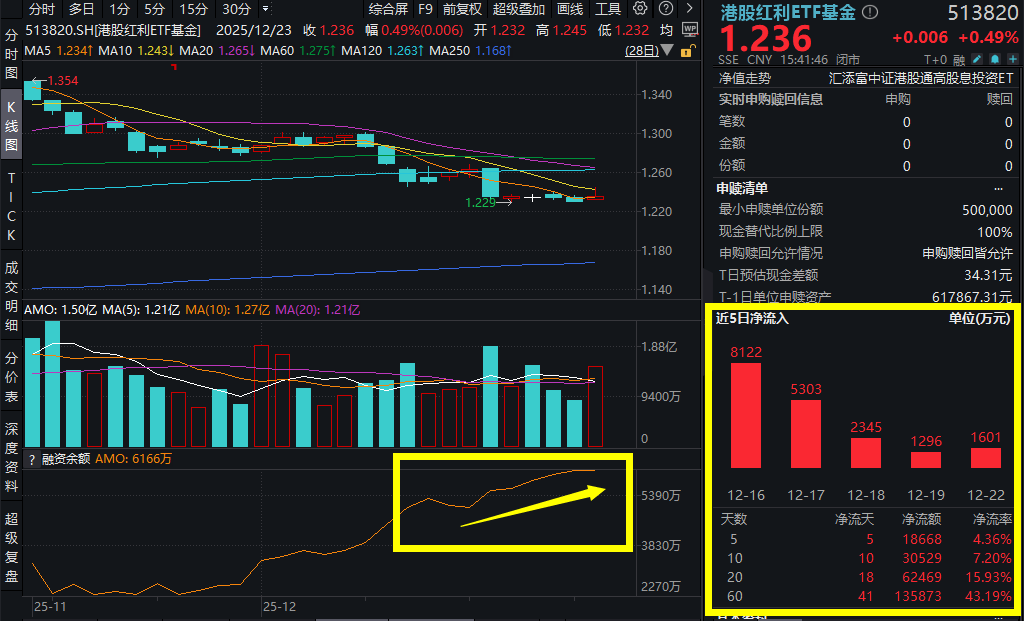Open the help question mark icon
Screen dimensions: 1024x621
pyautogui.click(x=666, y=8)
